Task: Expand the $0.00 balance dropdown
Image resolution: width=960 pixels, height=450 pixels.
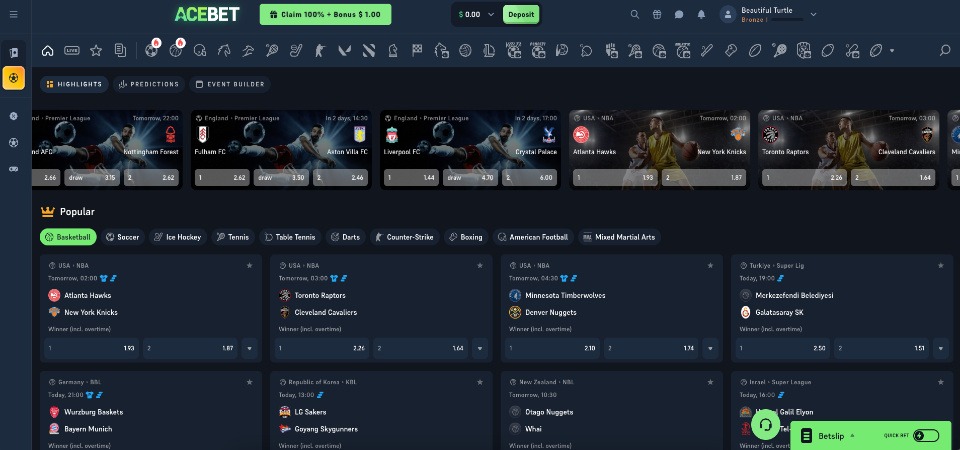Action: (x=490, y=15)
